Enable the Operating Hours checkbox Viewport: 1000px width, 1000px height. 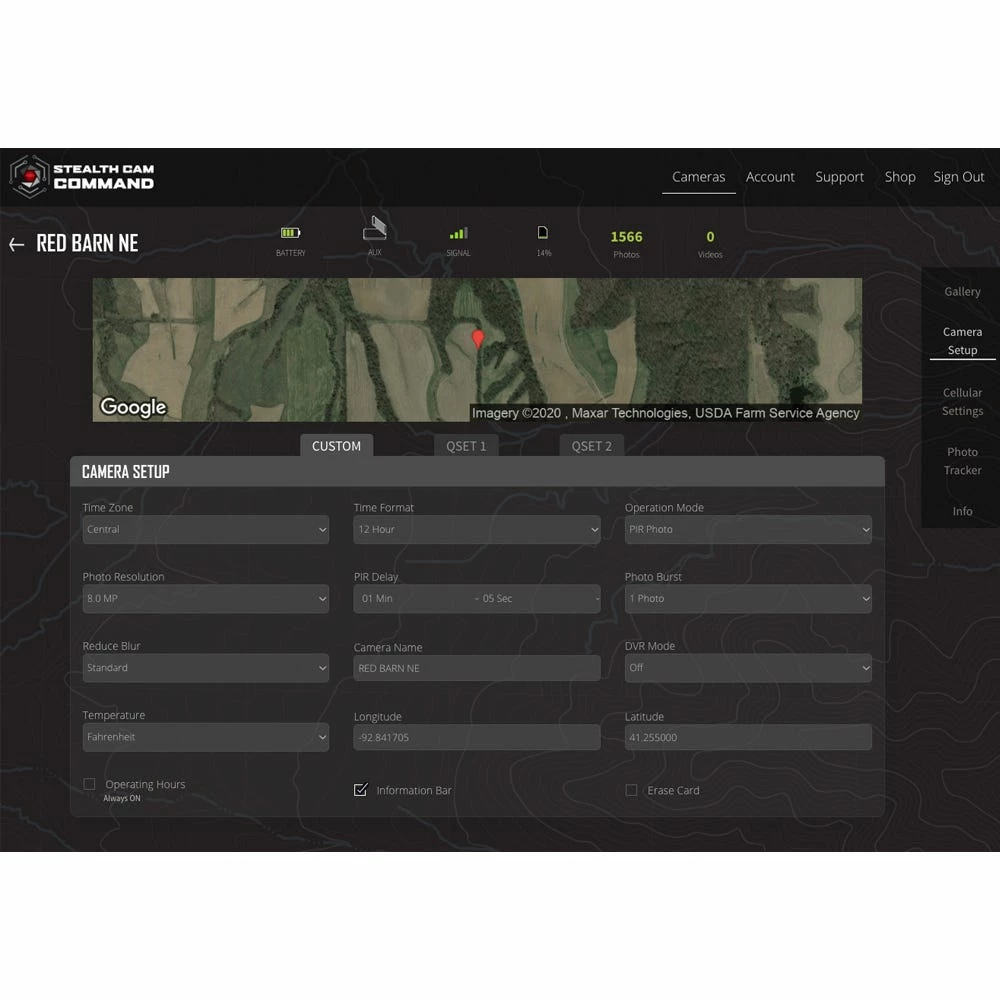(90, 784)
